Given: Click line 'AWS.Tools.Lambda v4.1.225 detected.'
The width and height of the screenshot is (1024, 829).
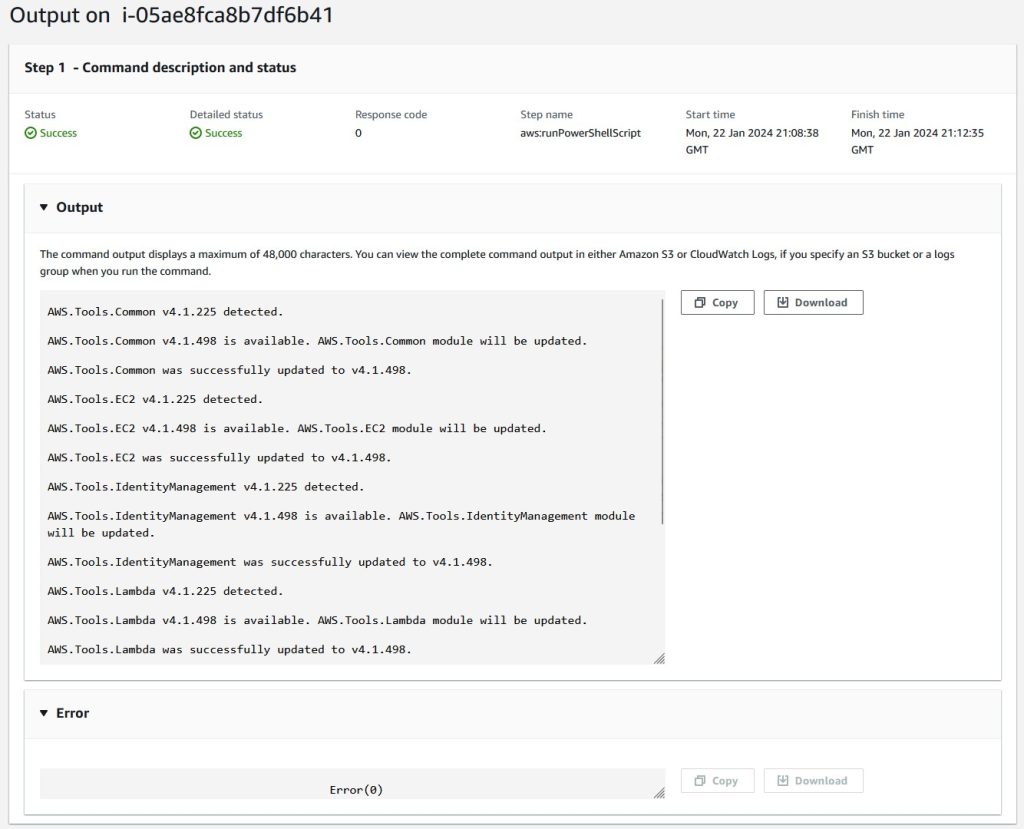Looking at the screenshot, I should (165, 591).
